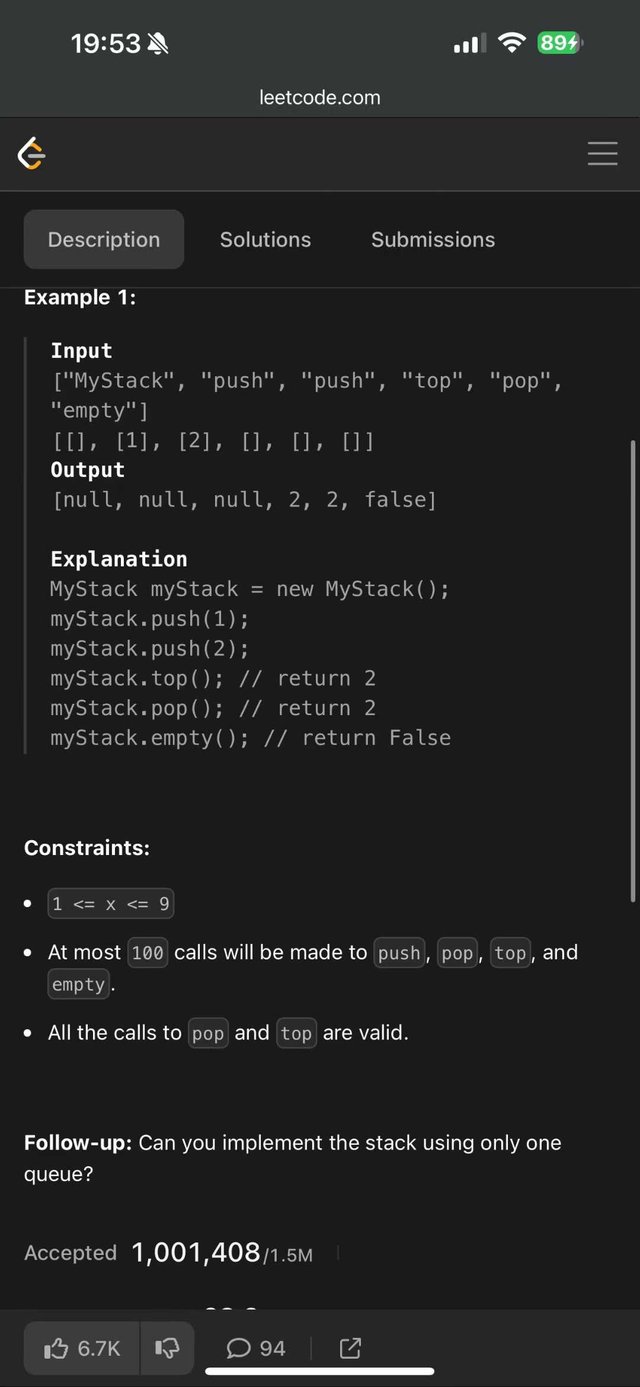Click the page scrollbar

click(x=633, y=670)
